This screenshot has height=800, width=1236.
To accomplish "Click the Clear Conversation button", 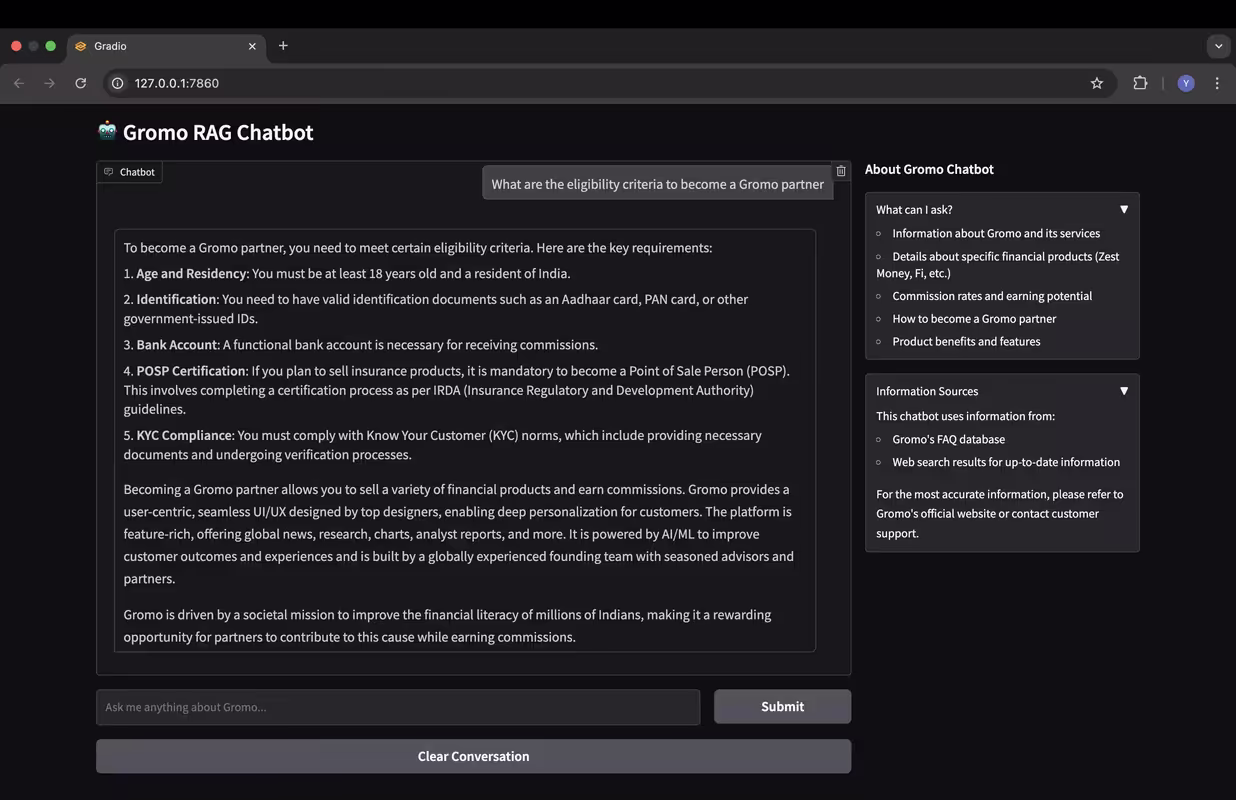I will click(x=473, y=756).
